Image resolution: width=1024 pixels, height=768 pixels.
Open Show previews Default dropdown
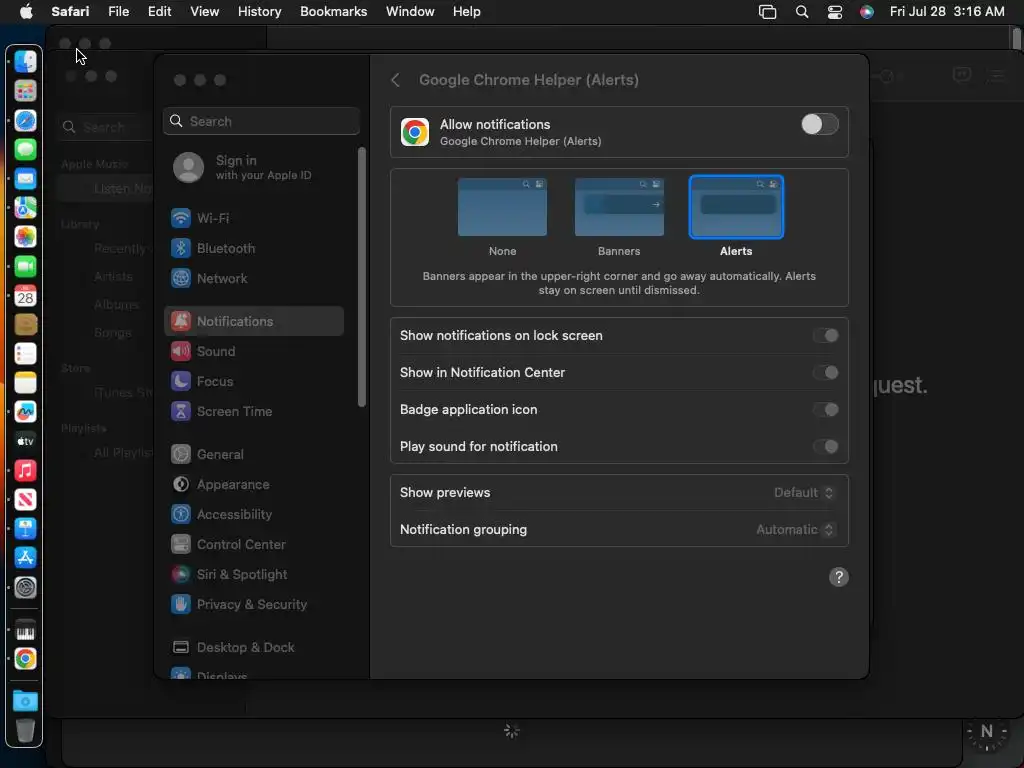[804, 493]
